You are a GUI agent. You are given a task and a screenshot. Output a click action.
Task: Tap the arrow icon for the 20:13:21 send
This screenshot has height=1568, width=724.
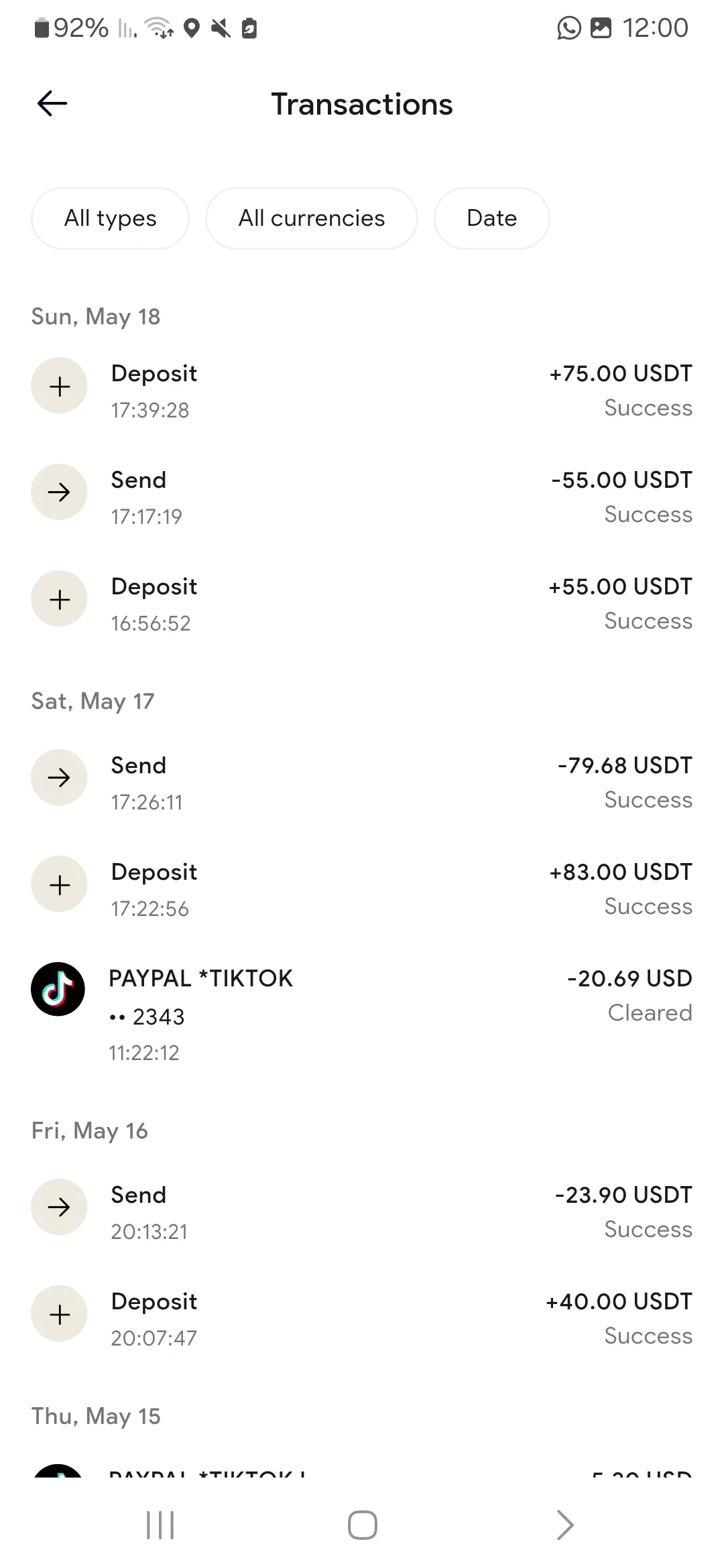pyautogui.click(x=59, y=1207)
